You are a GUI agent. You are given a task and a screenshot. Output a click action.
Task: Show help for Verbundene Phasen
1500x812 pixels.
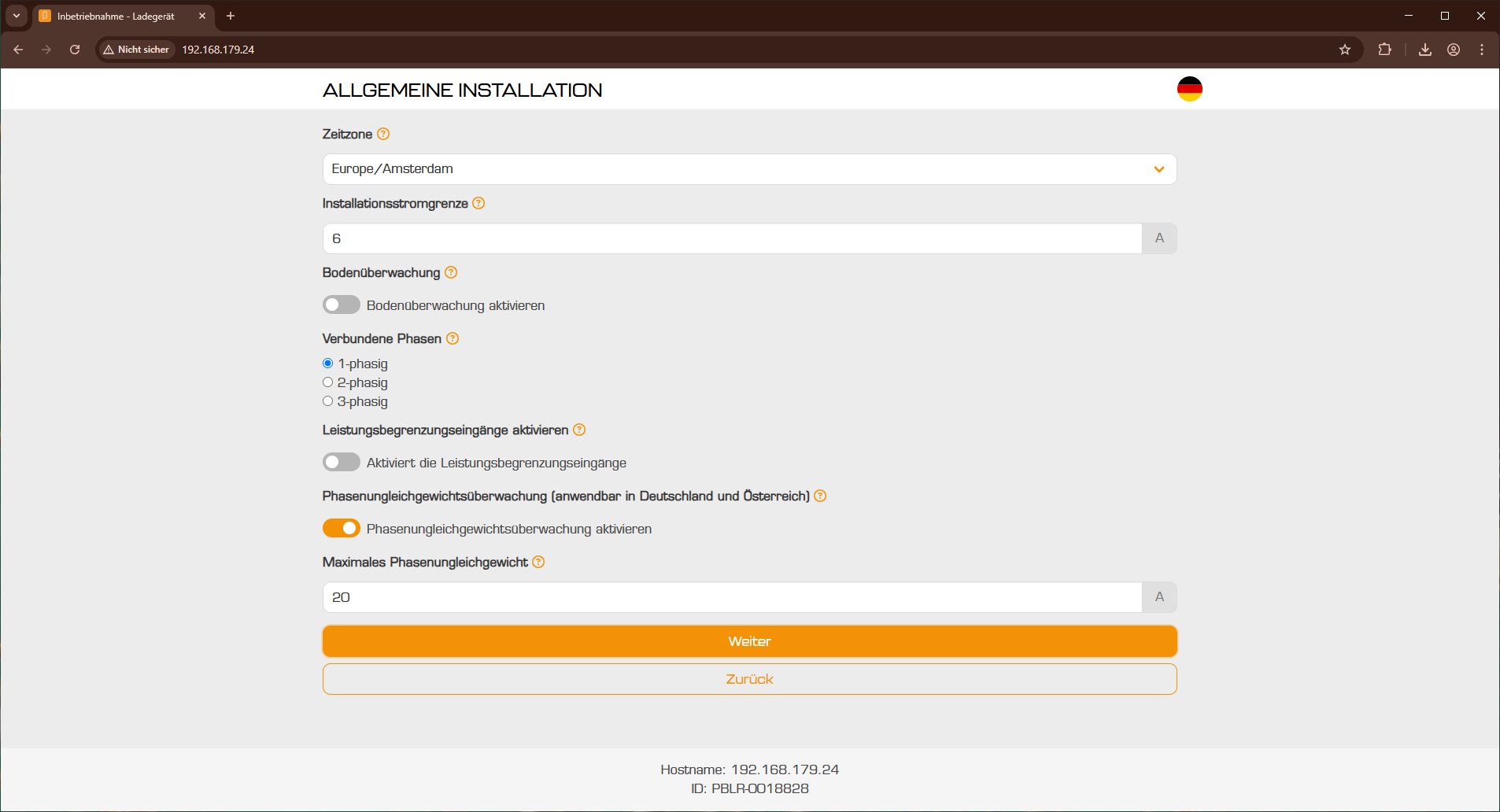pyautogui.click(x=453, y=338)
